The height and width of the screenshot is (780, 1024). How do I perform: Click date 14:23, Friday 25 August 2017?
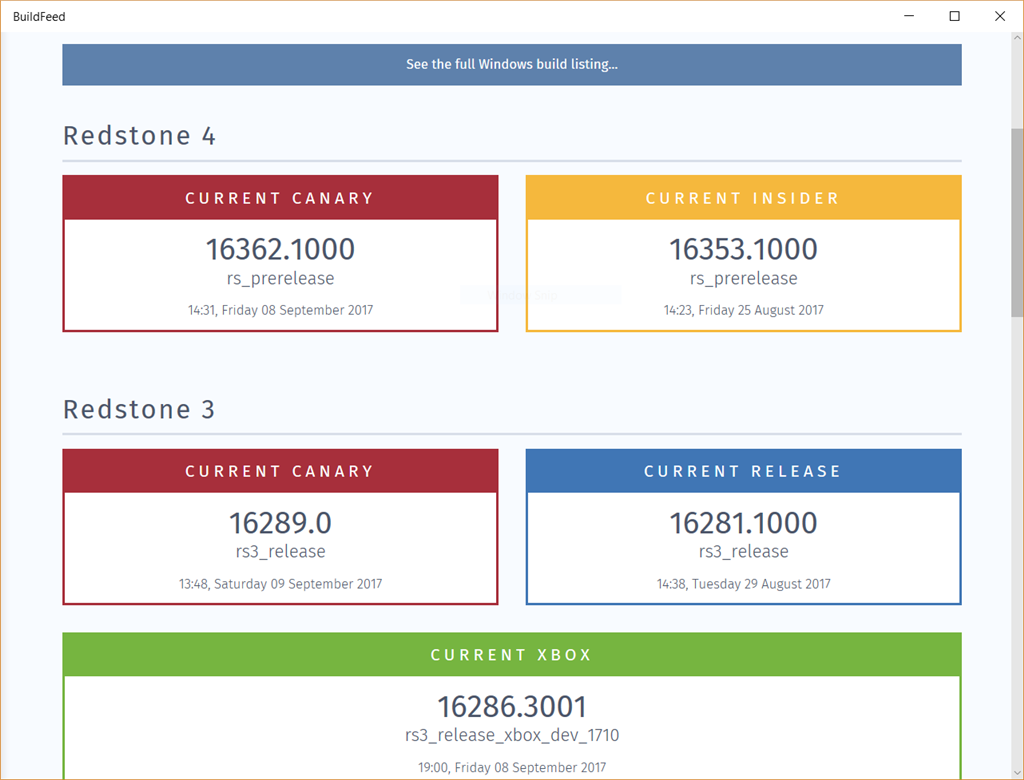click(x=743, y=310)
